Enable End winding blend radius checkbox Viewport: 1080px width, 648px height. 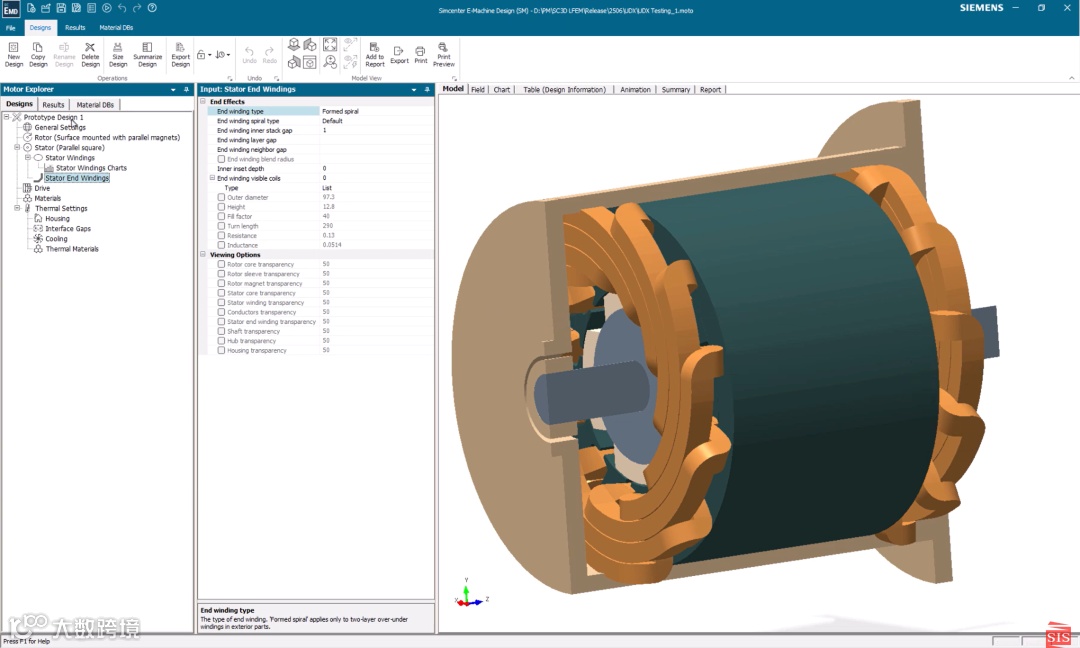pos(221,159)
